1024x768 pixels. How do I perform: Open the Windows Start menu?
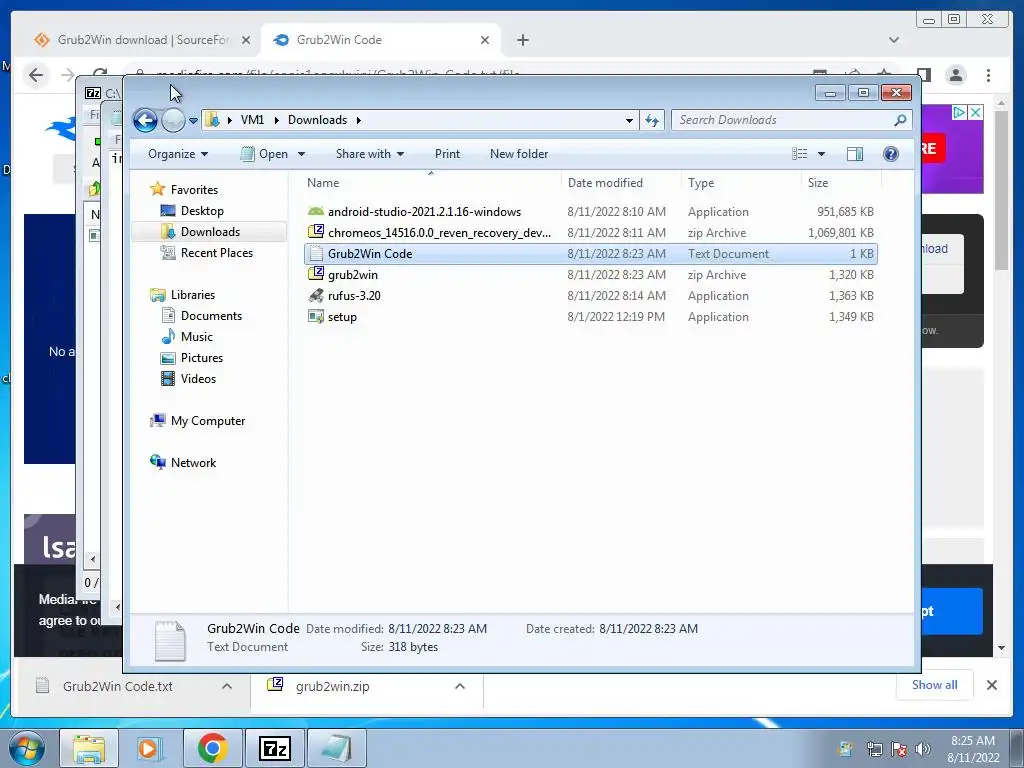coord(26,748)
